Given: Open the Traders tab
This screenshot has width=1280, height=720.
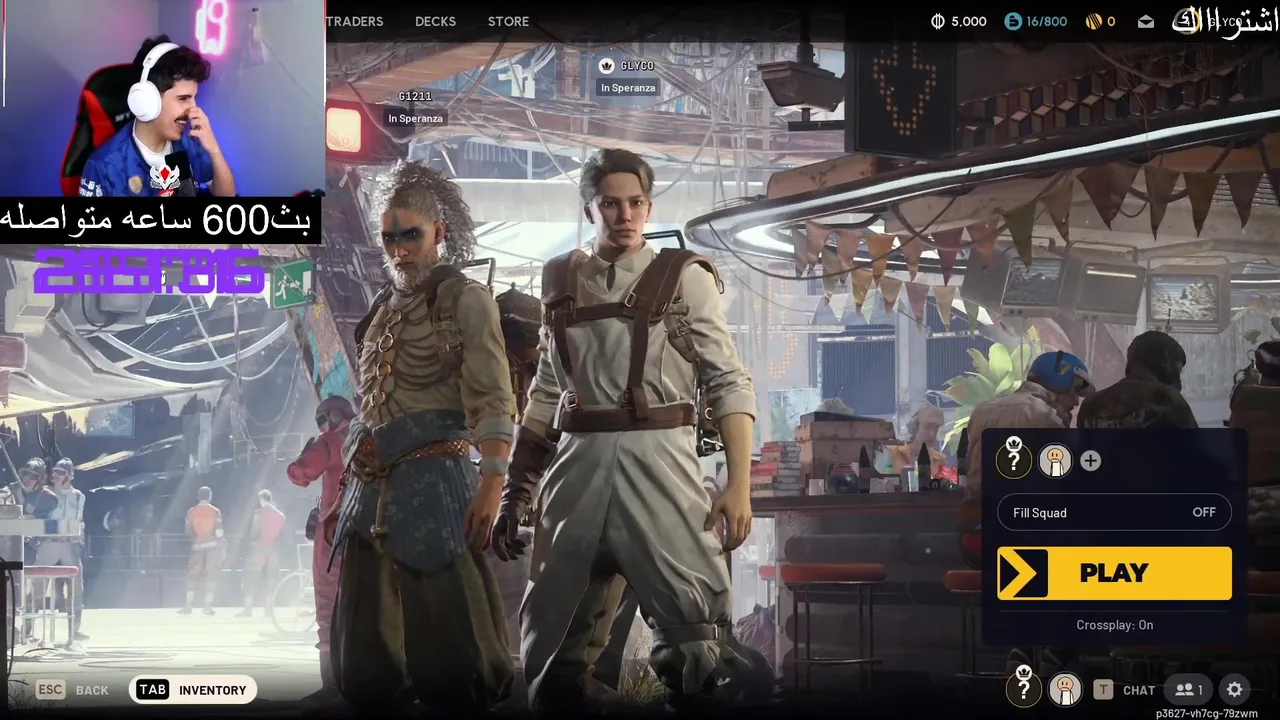Looking at the screenshot, I should point(355,21).
